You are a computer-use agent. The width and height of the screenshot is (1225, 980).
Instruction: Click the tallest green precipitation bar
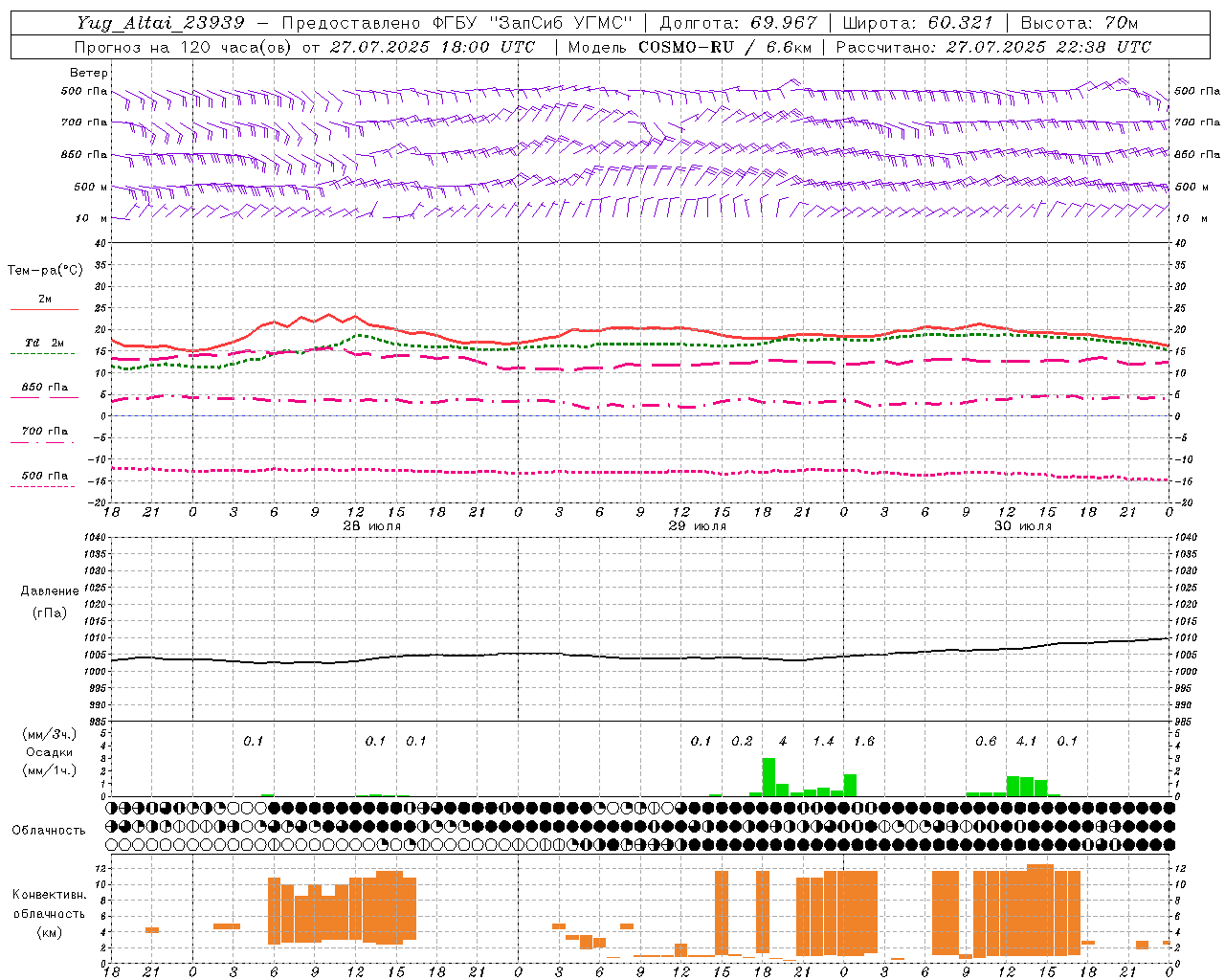(x=768, y=777)
